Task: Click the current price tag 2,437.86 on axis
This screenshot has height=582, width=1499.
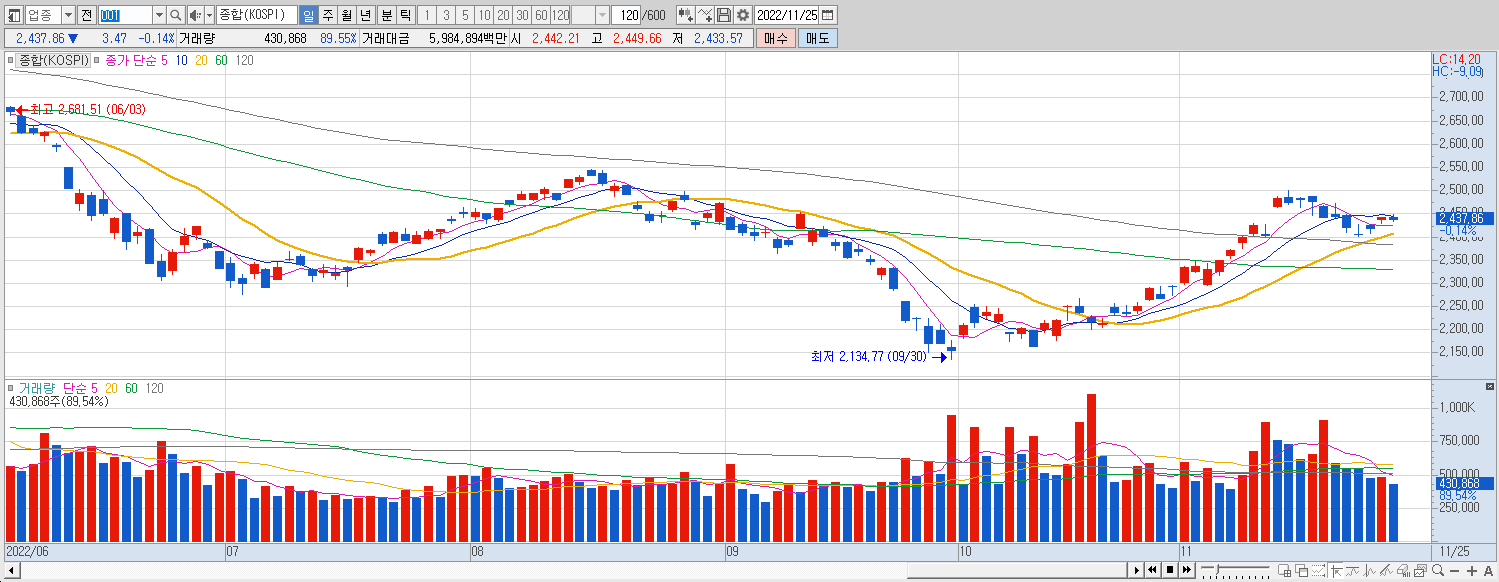Action: pos(1465,218)
